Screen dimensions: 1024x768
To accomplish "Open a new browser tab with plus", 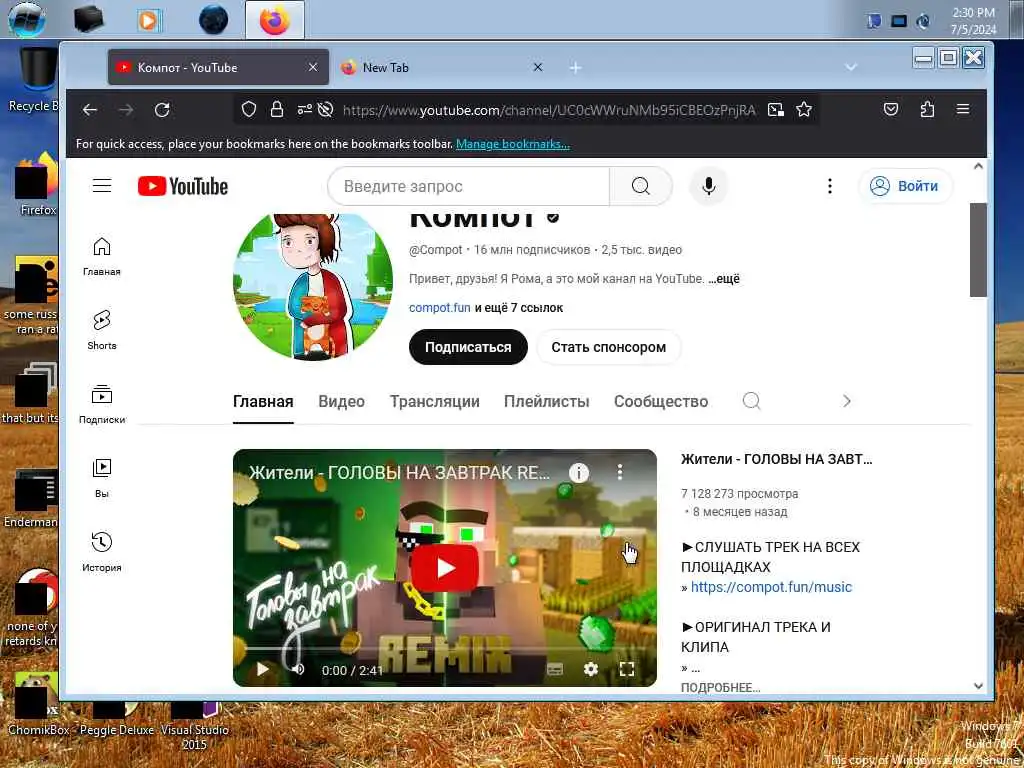I will tap(575, 68).
